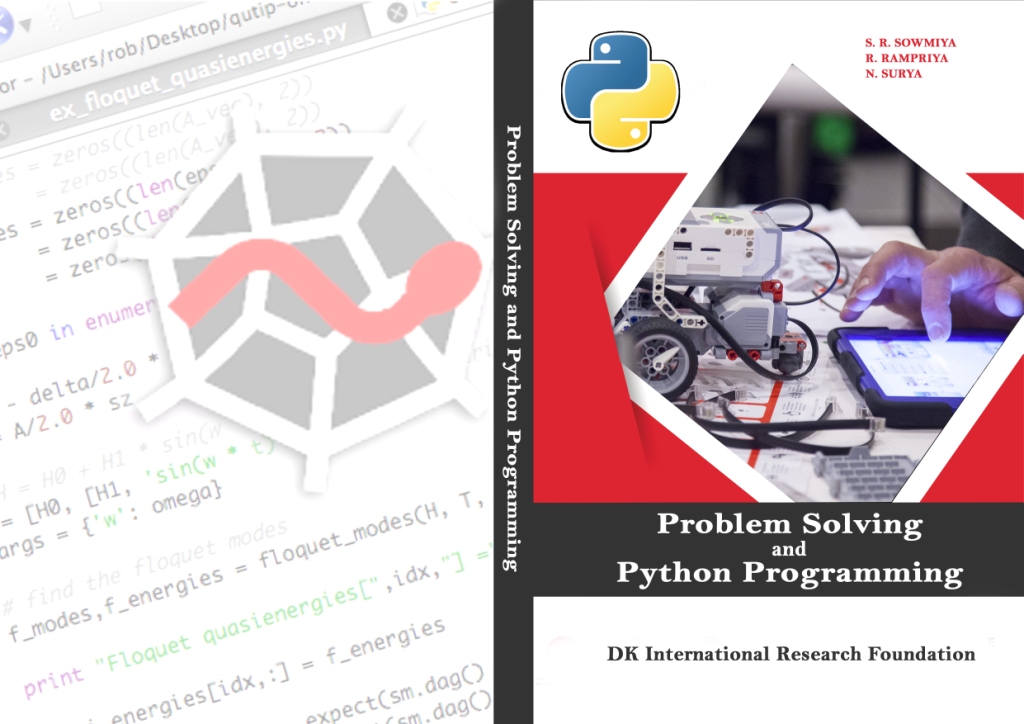Expand the author names list
Viewport: 1024px width, 724px height.
910,58
